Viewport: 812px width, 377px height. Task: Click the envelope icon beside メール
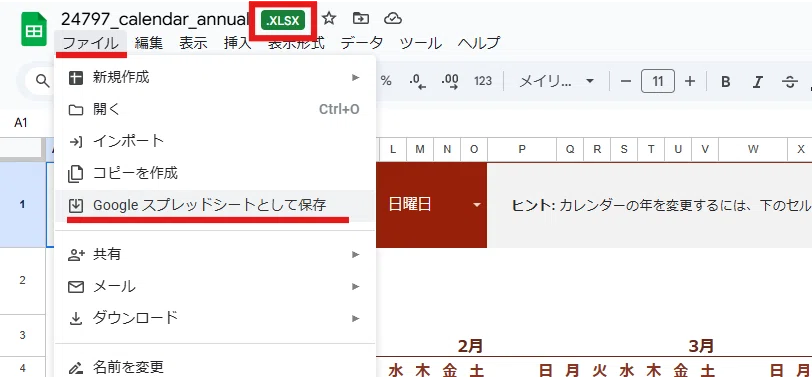[x=76, y=286]
